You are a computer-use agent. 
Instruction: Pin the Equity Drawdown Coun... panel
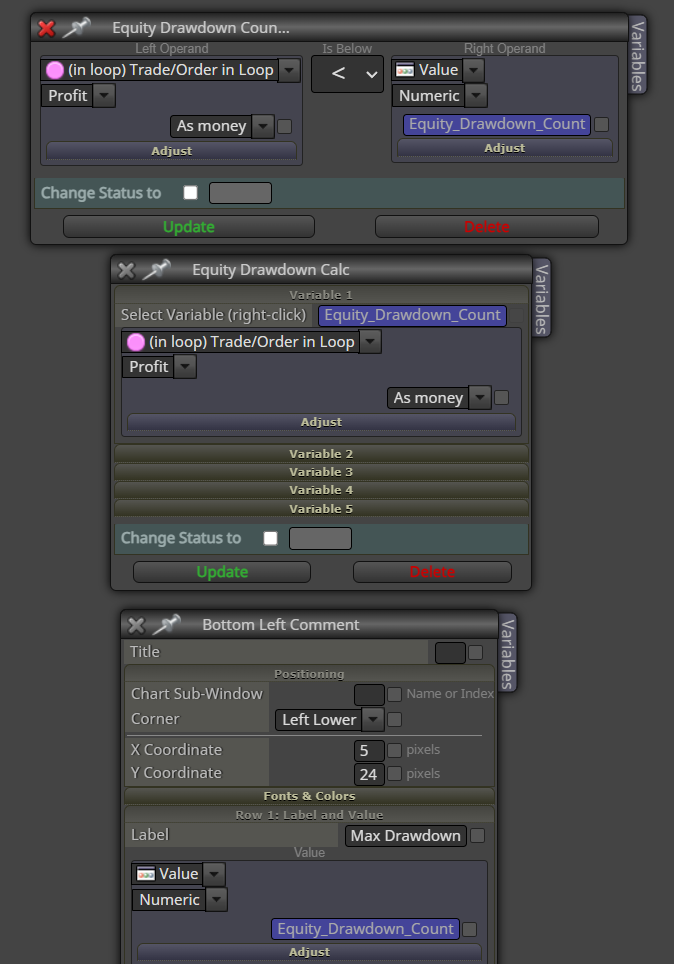coord(77,28)
